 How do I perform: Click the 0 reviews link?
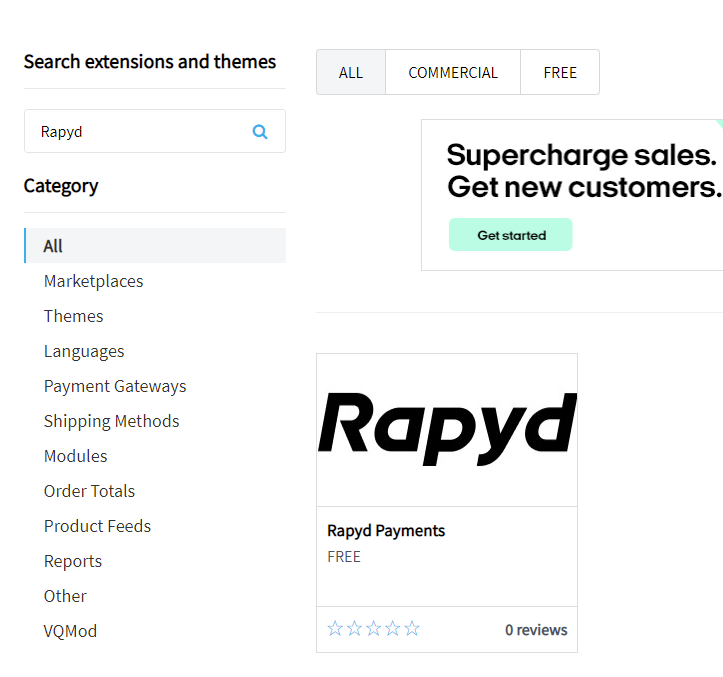click(536, 630)
